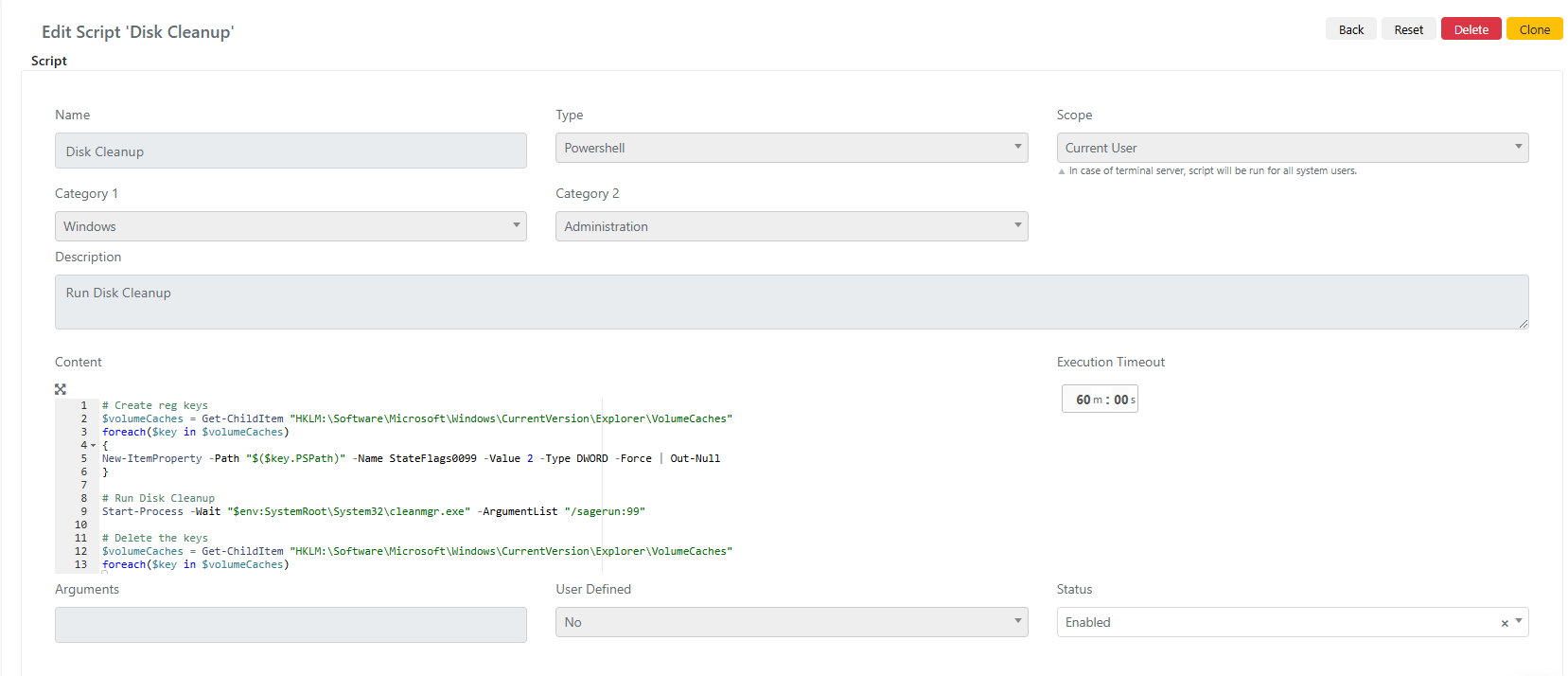Click the New-ItemProperty code line
The width and height of the screenshot is (1568, 676).
click(x=411, y=458)
